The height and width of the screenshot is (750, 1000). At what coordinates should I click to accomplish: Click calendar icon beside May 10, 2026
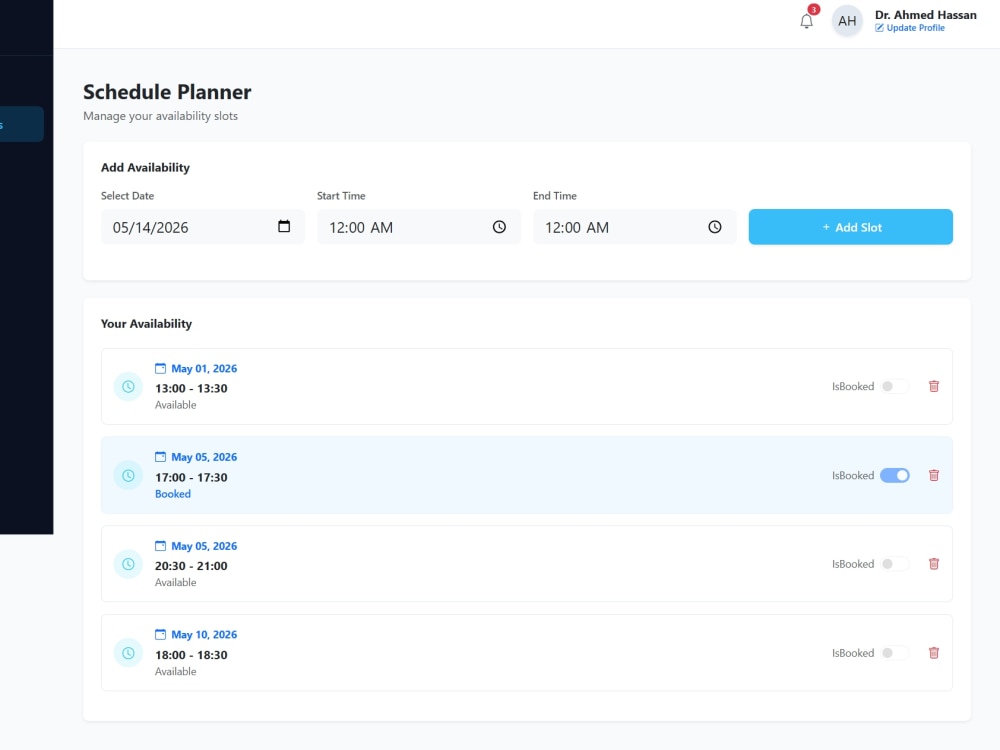click(160, 635)
